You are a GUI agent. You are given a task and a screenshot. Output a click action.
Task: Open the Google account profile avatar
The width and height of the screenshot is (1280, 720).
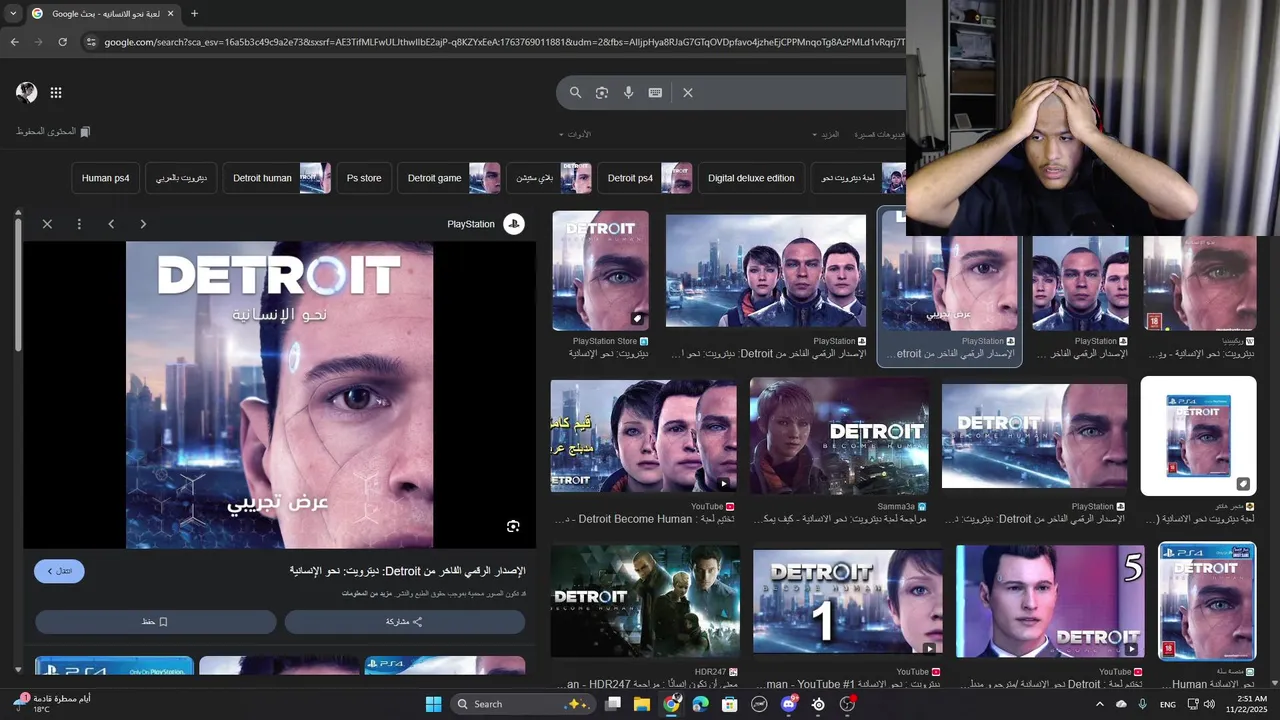click(26, 92)
